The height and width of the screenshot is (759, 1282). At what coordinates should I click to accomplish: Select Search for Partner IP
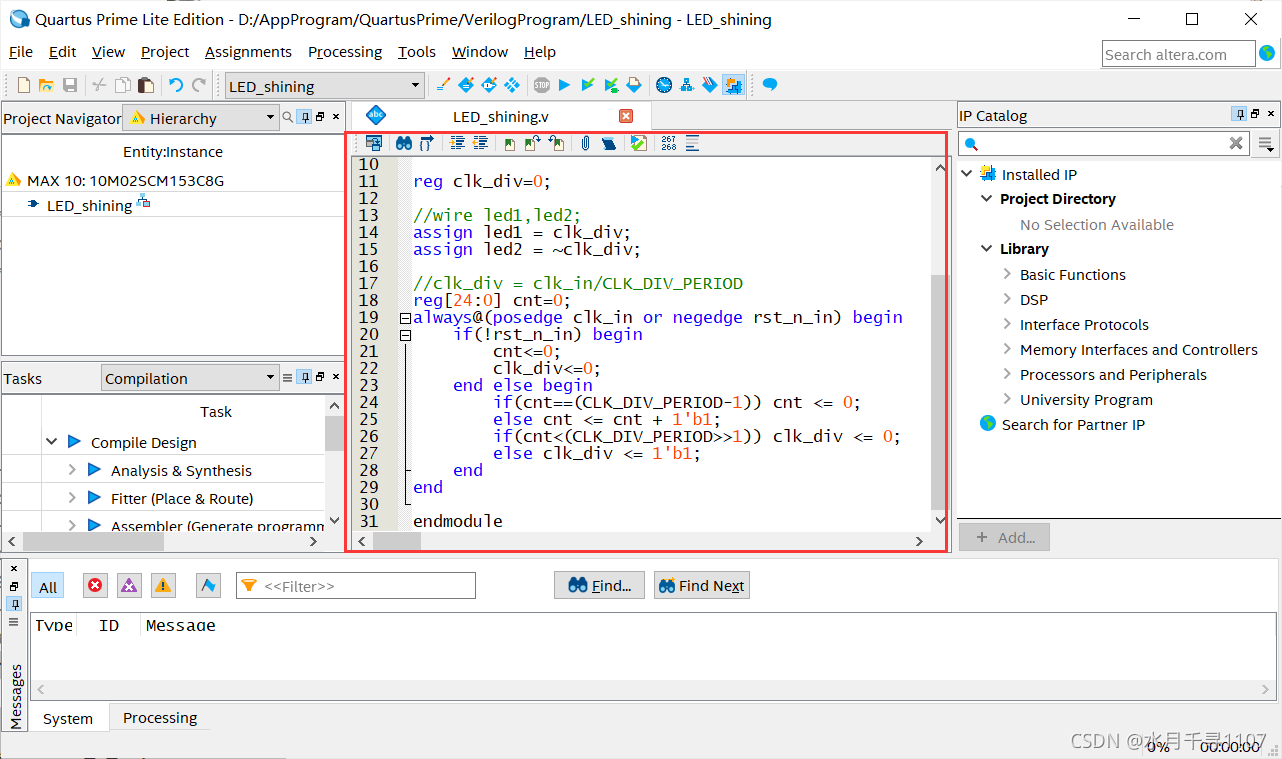click(x=1073, y=424)
